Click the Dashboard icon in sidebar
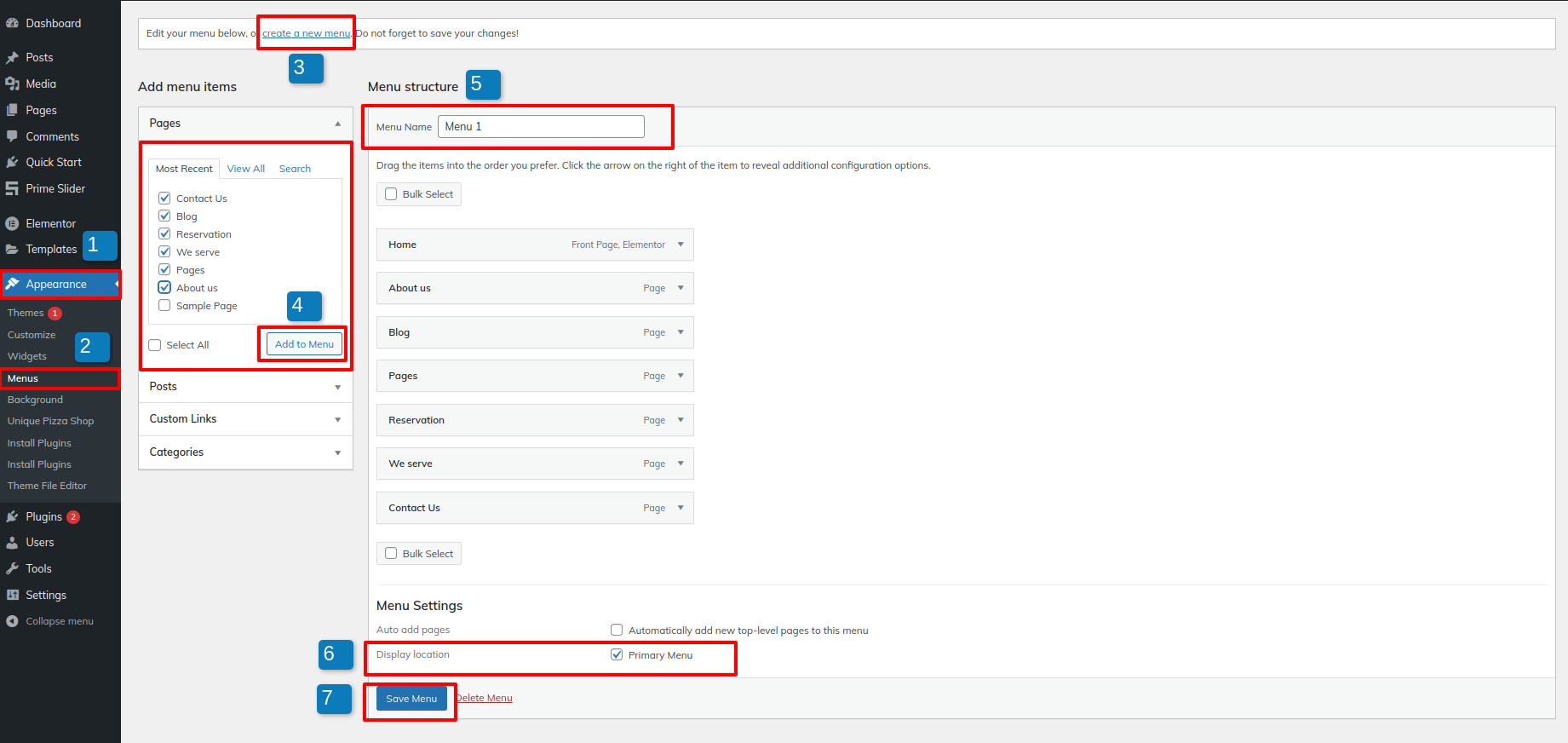This screenshot has width=1568, height=743. tap(12, 24)
